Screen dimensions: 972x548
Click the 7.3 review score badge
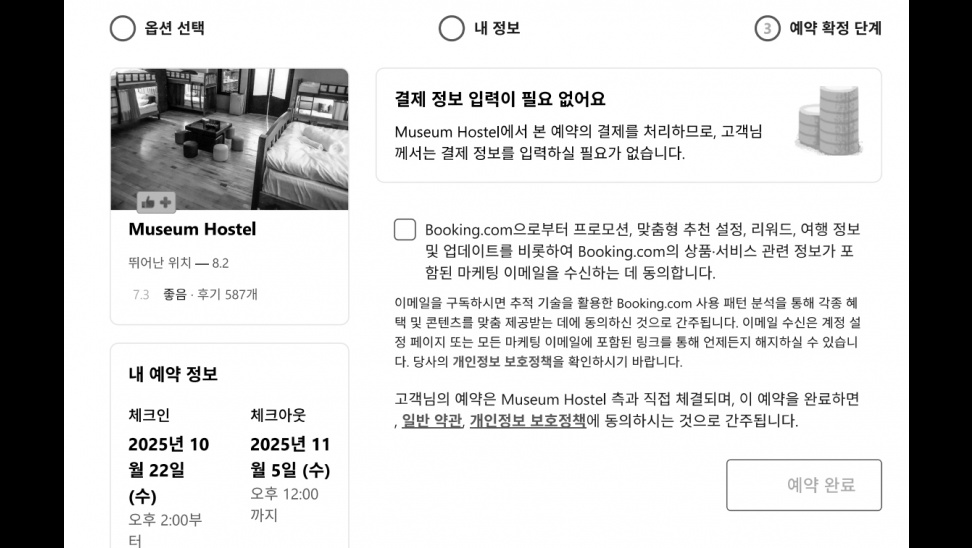pyautogui.click(x=141, y=294)
